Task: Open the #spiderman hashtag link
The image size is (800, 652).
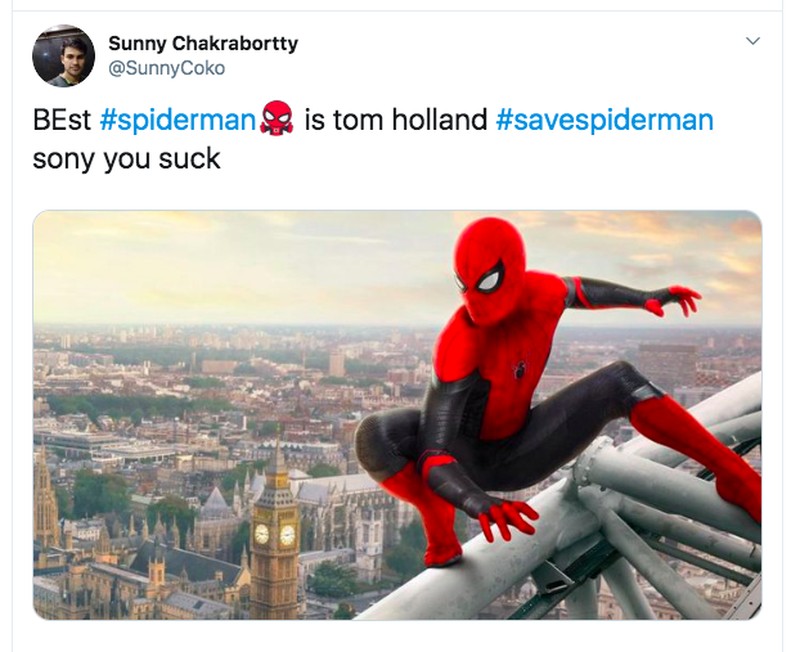Action: (178, 121)
